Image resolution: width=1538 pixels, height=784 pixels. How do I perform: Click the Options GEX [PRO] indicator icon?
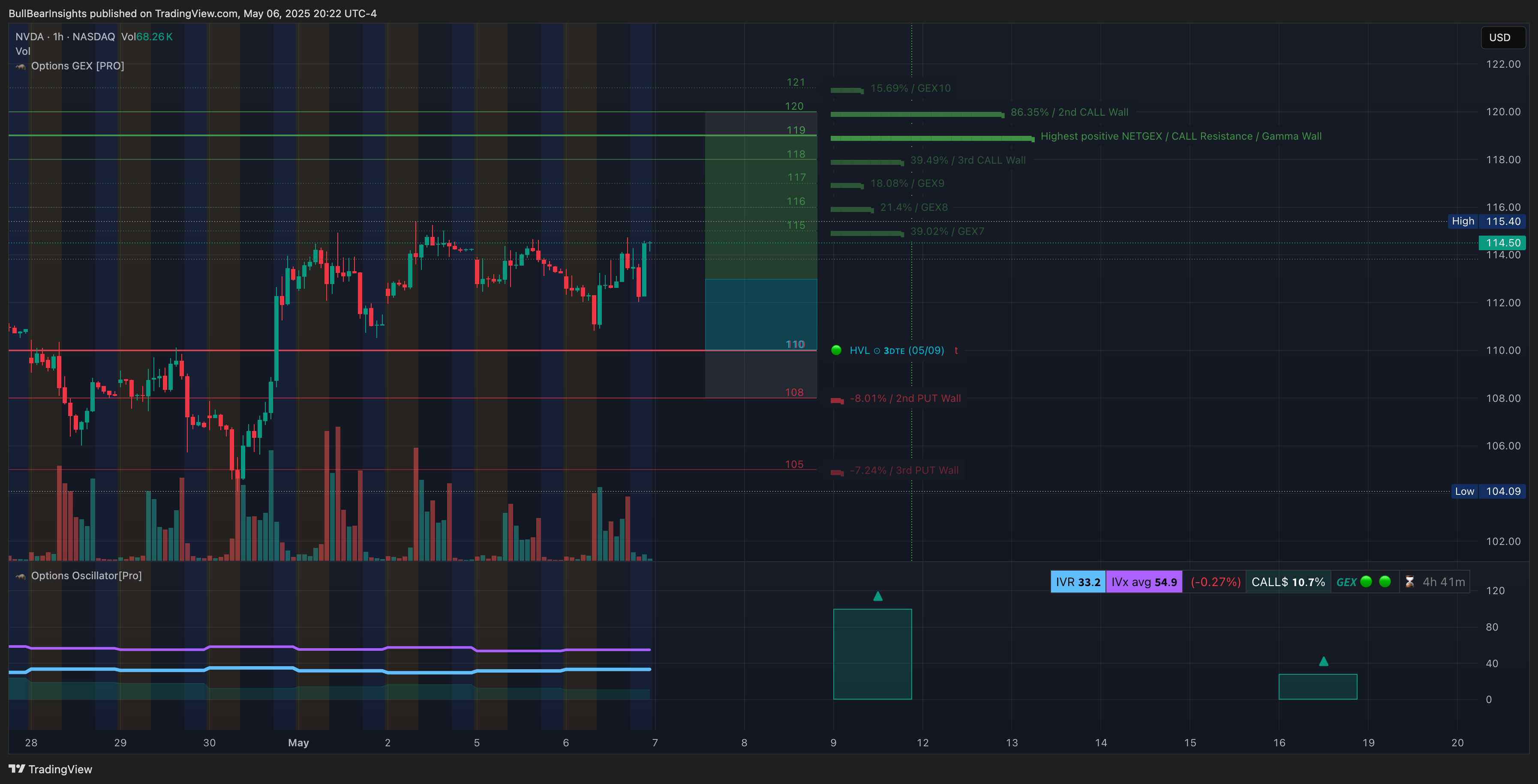tap(21, 66)
